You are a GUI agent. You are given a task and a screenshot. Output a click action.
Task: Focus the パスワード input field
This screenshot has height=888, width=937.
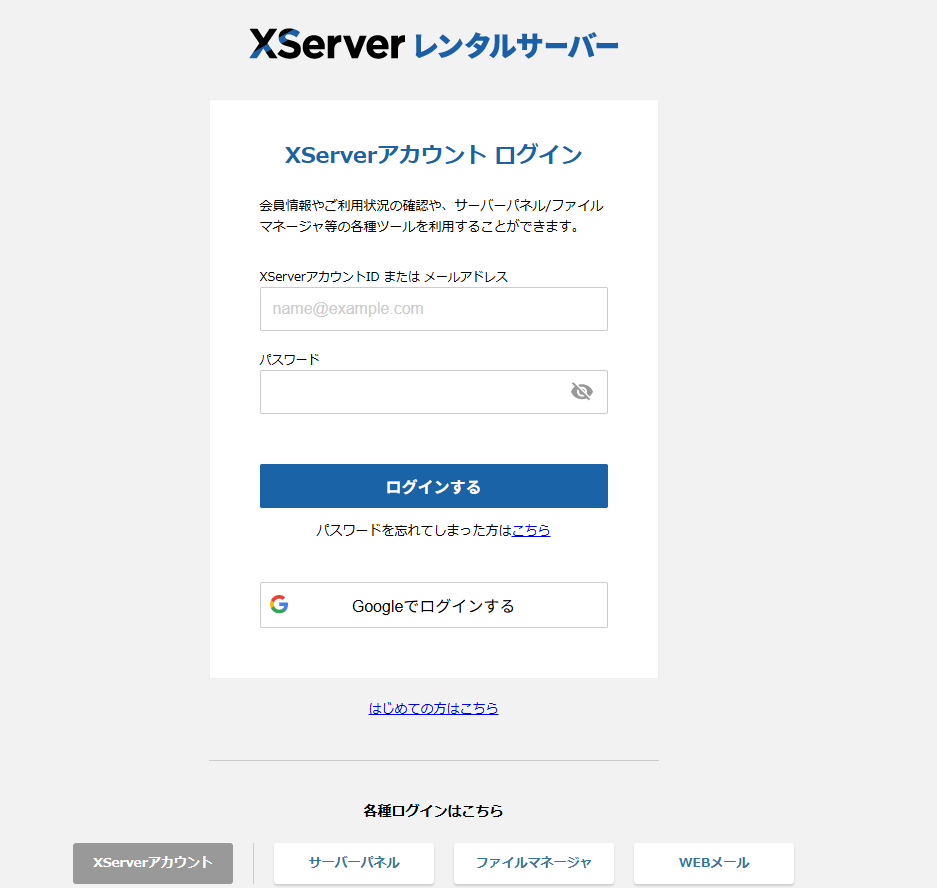coord(434,392)
